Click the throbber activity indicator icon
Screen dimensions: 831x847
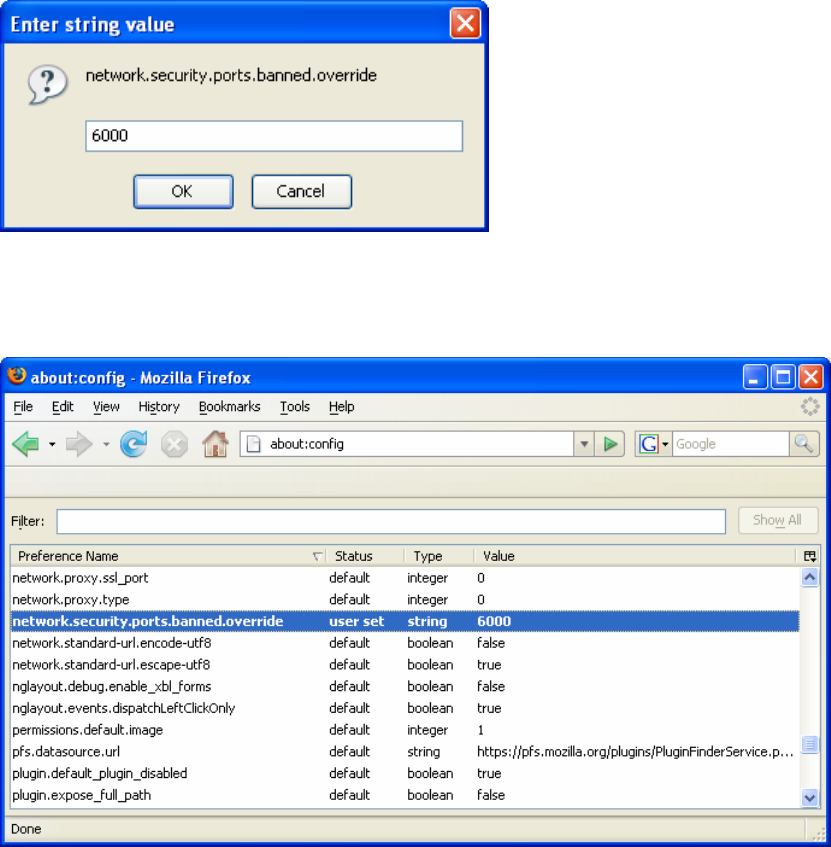[x=810, y=406]
